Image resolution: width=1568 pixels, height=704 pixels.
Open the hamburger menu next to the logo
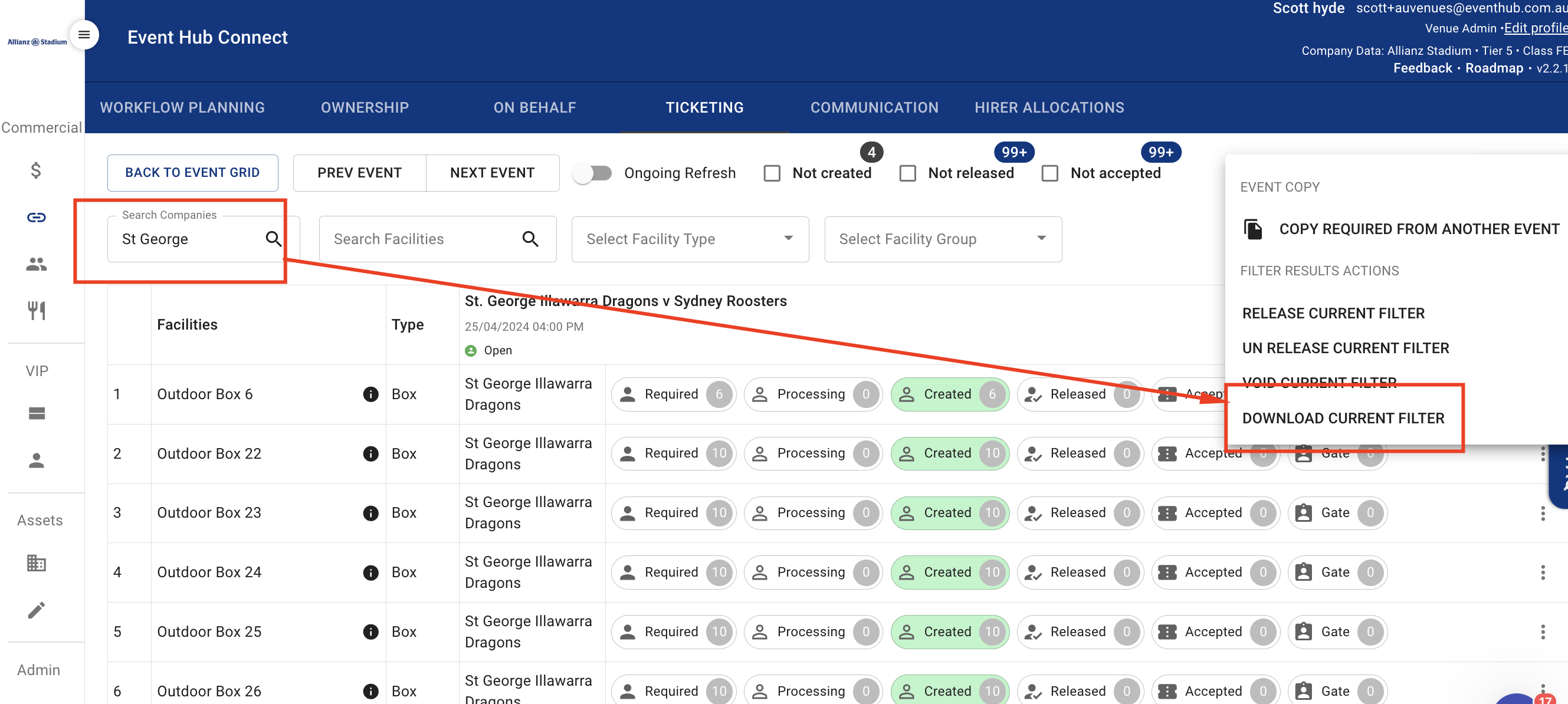coord(84,35)
